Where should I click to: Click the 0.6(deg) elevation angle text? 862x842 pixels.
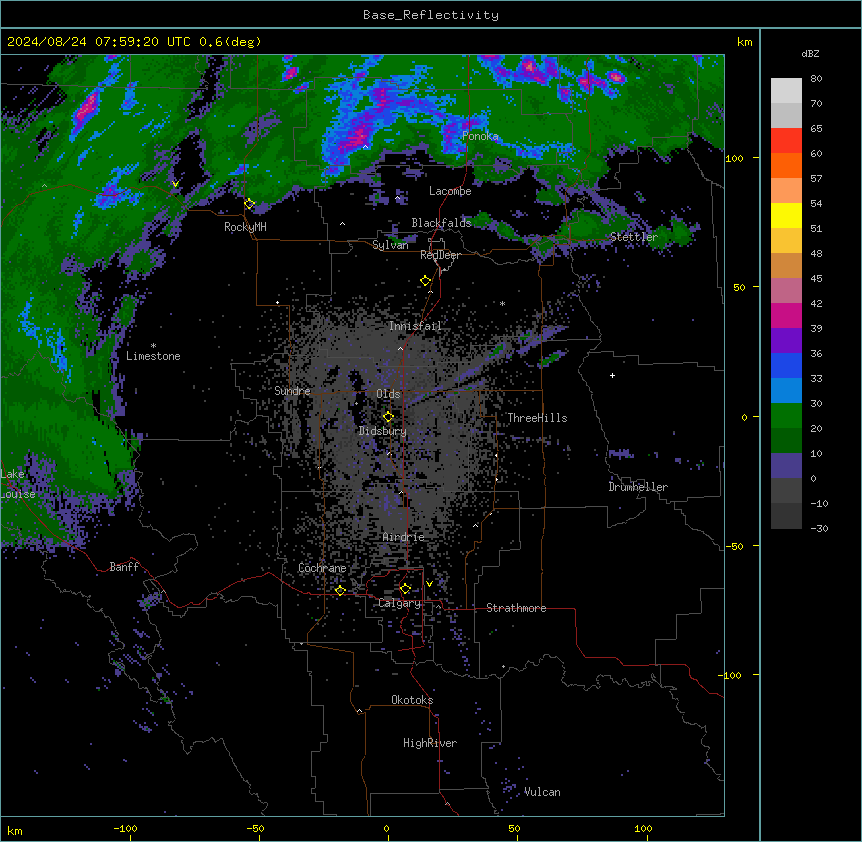(230, 42)
